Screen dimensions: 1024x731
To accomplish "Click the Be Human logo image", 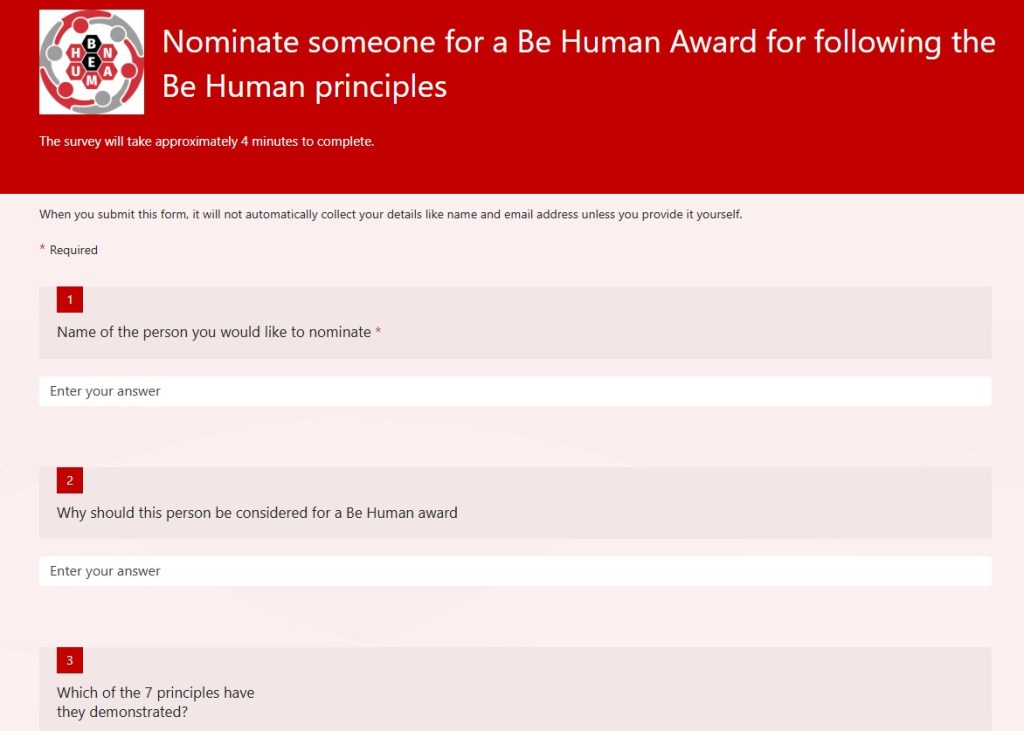I will 91,62.
